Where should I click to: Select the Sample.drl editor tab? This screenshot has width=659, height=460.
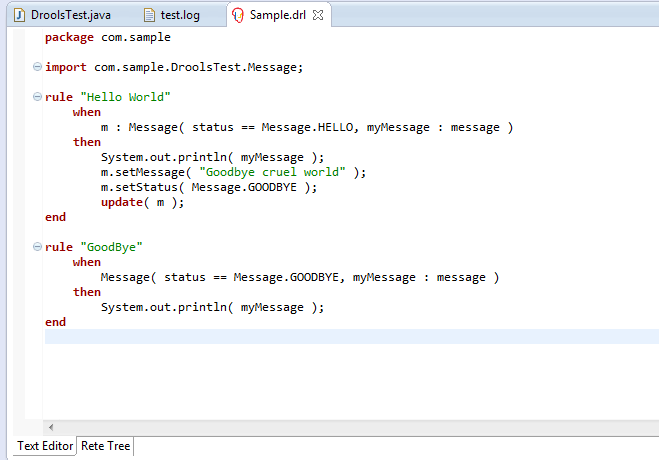click(277, 15)
